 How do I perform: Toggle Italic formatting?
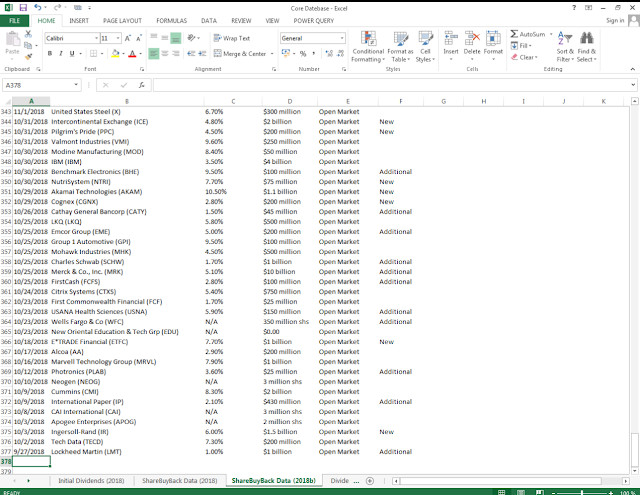coord(61,53)
